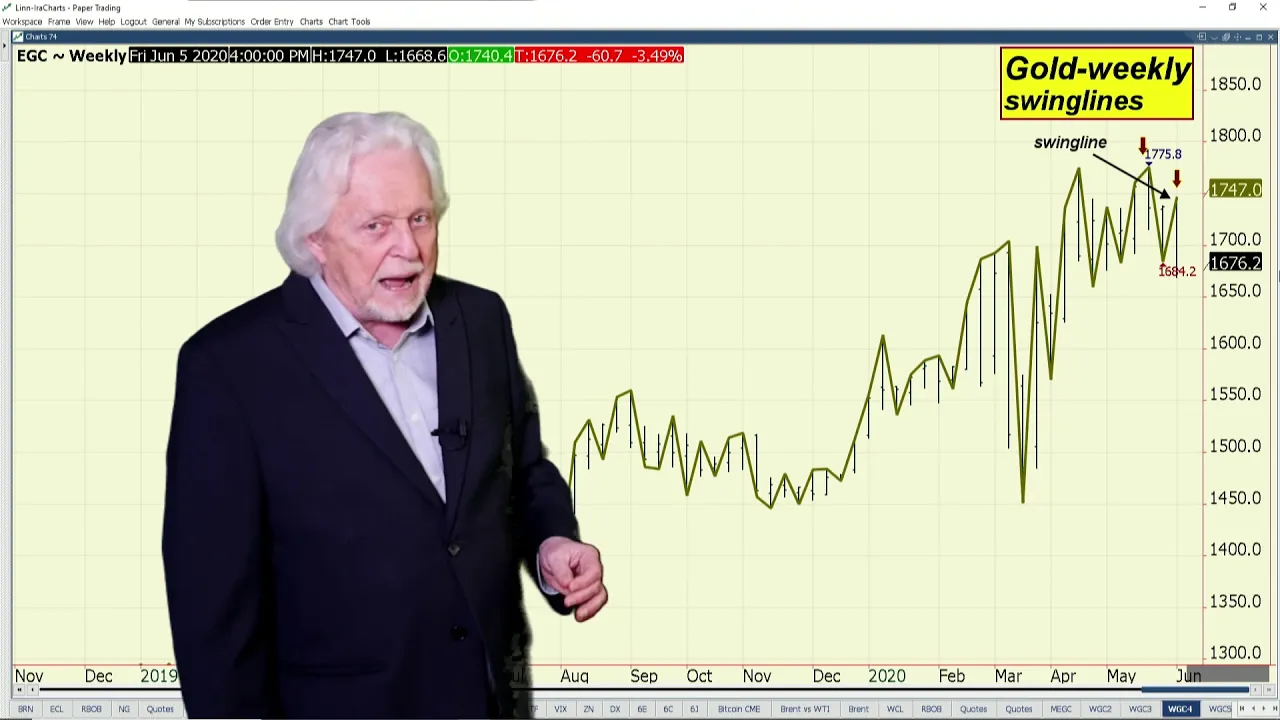The image size is (1280, 720).
Task: Select the active WGC4 tab
Action: coord(1180,709)
